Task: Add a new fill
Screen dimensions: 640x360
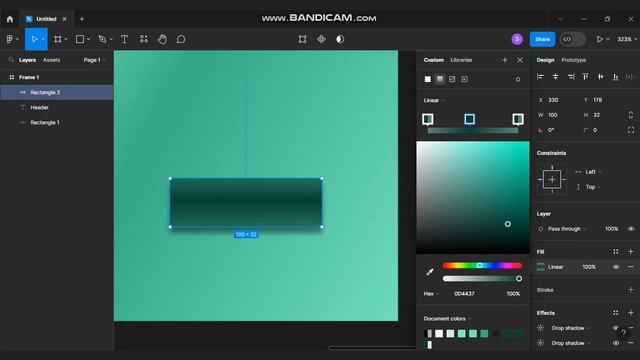Action: 631,252
